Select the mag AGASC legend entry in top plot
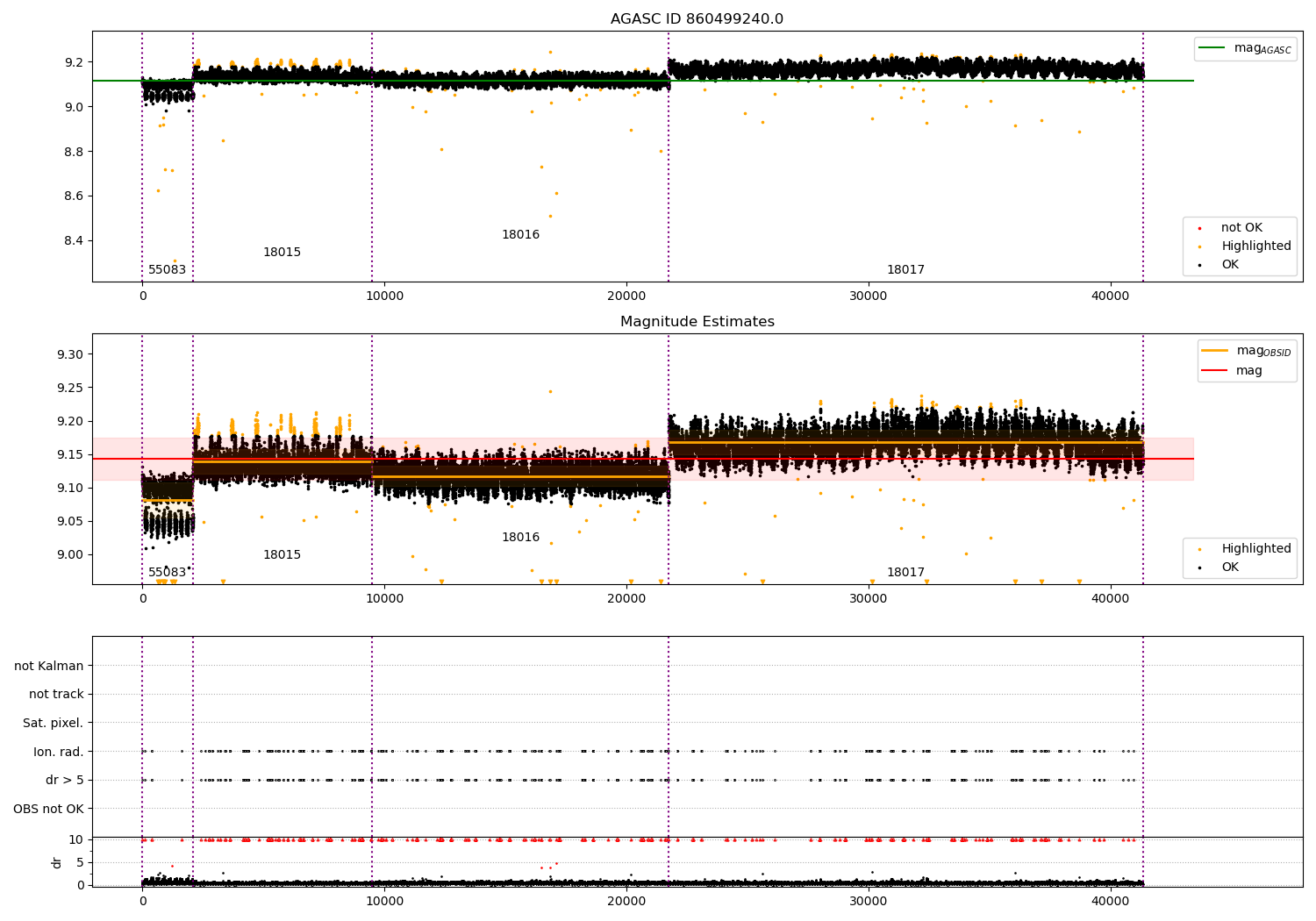 point(1246,48)
